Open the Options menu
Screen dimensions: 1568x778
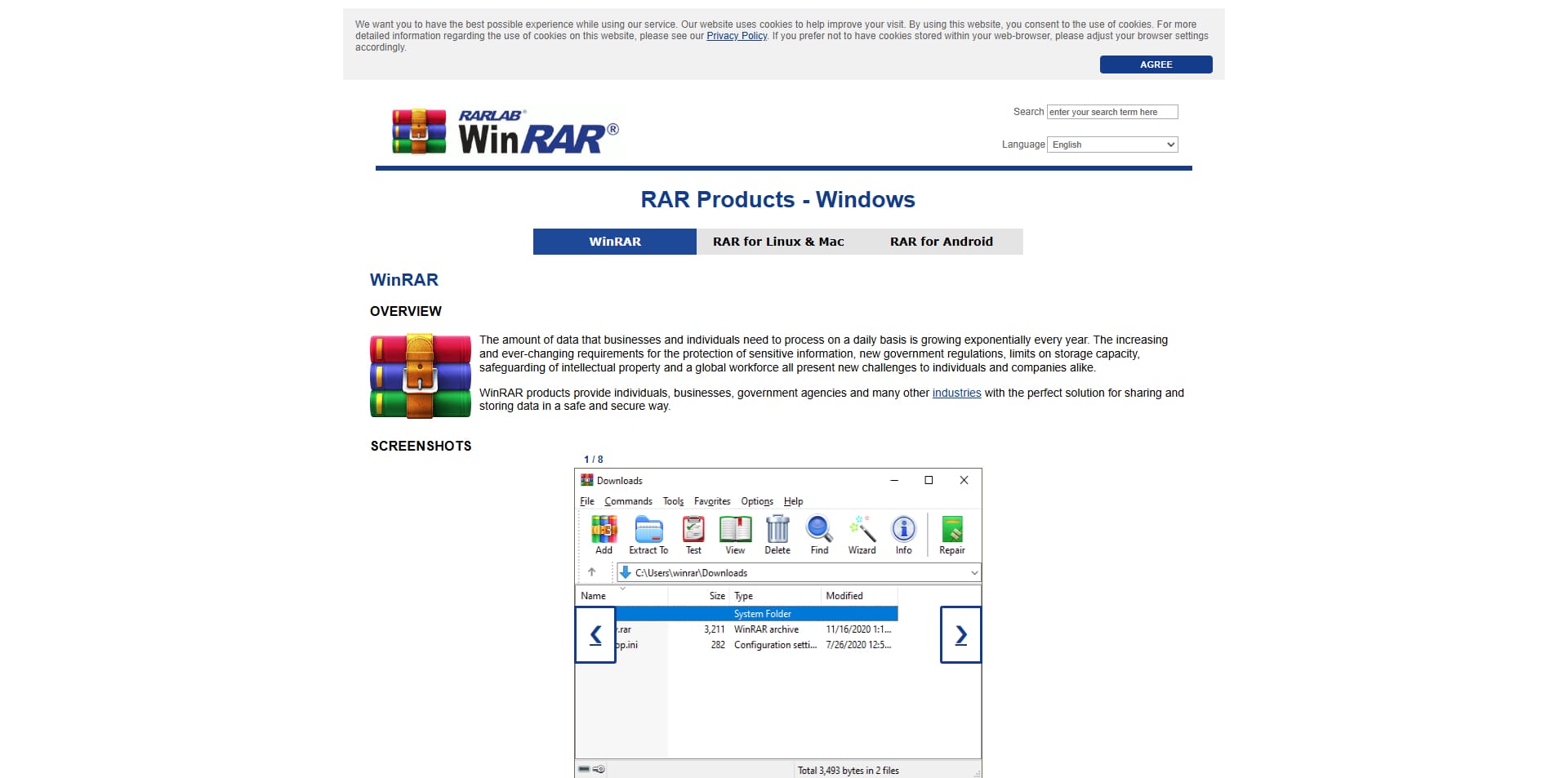point(757,501)
